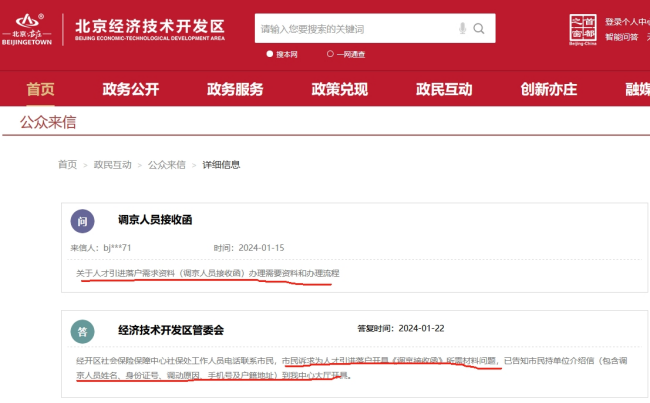The height and width of the screenshot is (403, 650).
Task: Click the reply date 2024-01-22
Action: pyautogui.click(x=421, y=328)
